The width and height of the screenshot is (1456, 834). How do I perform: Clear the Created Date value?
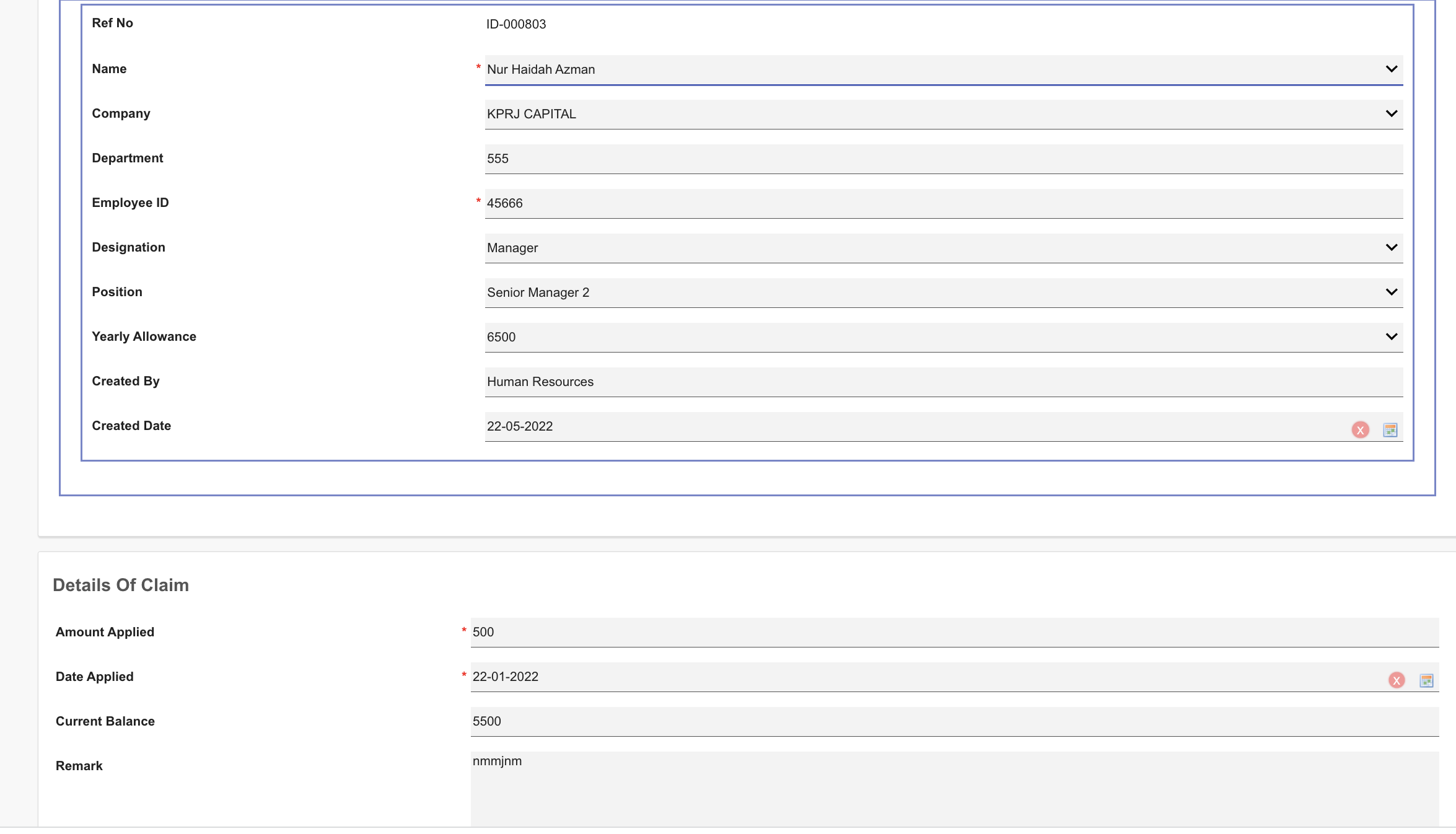click(1360, 430)
